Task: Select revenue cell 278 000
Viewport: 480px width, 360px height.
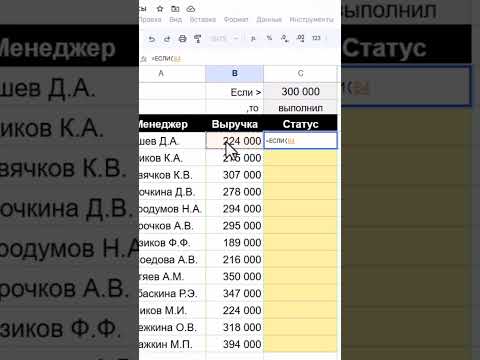Action: [x=234, y=192]
